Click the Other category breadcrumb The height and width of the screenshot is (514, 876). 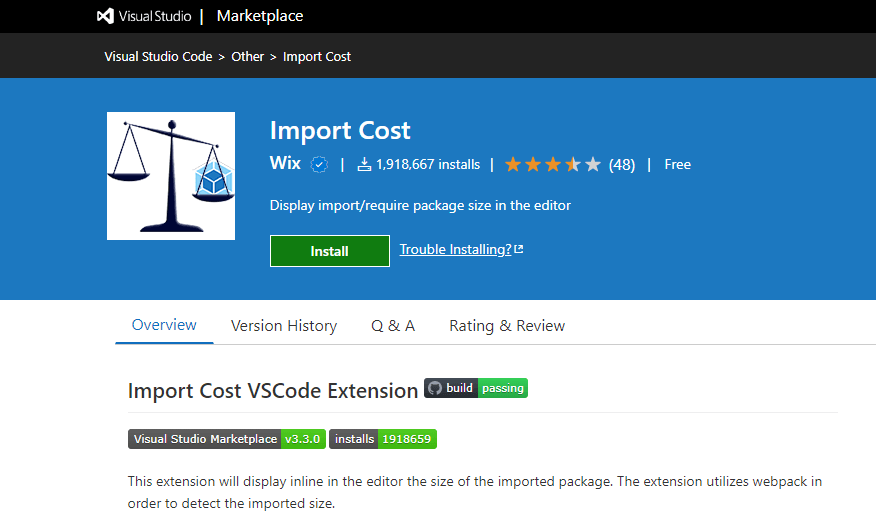pyautogui.click(x=248, y=57)
